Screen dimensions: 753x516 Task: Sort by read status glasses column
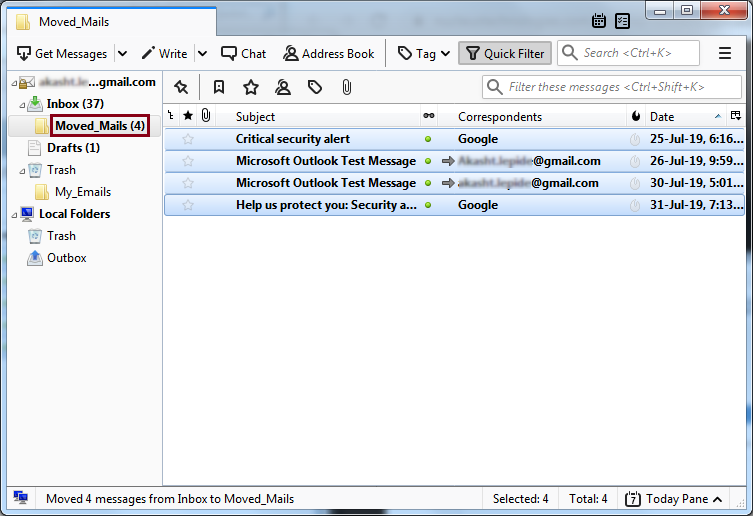click(x=429, y=116)
